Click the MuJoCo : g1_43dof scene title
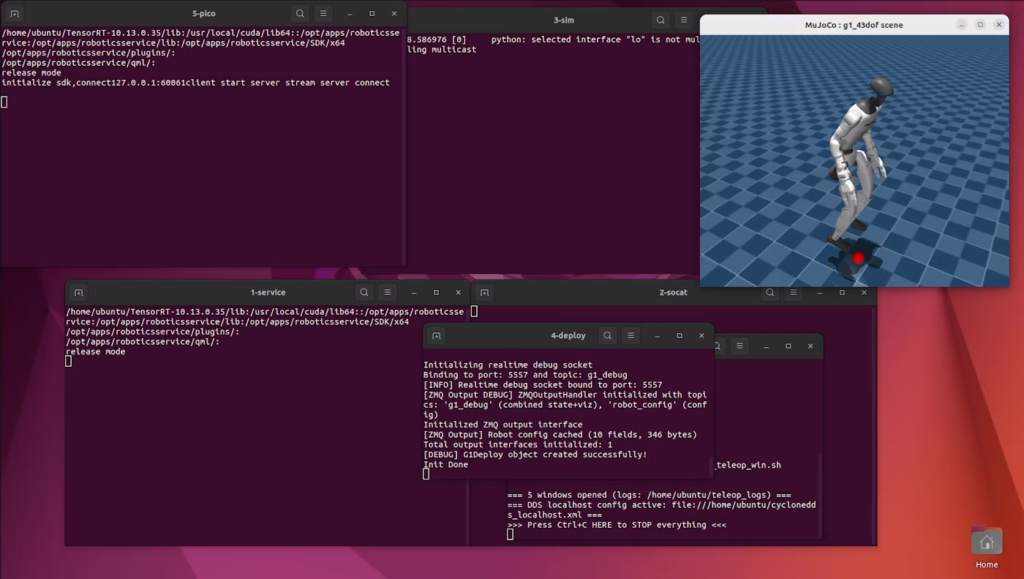The height and width of the screenshot is (579, 1024). [x=854, y=25]
